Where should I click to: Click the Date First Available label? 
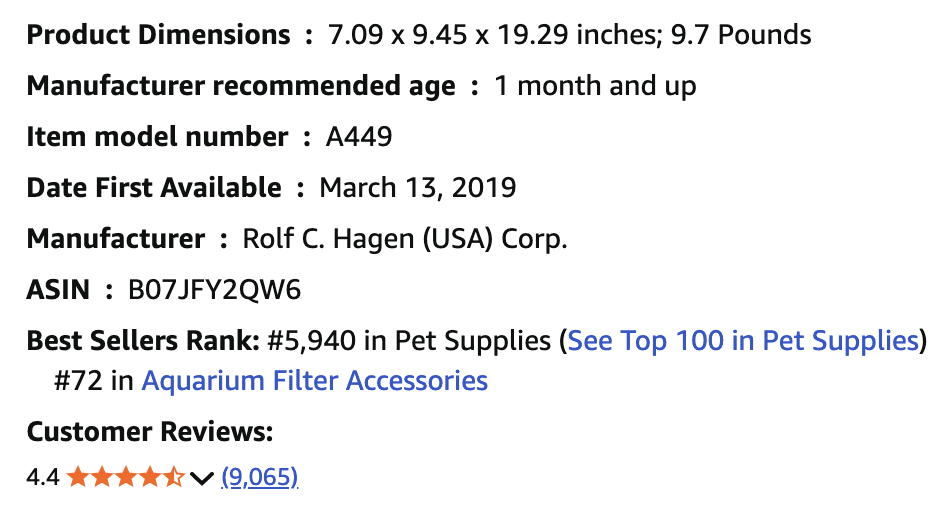click(154, 187)
